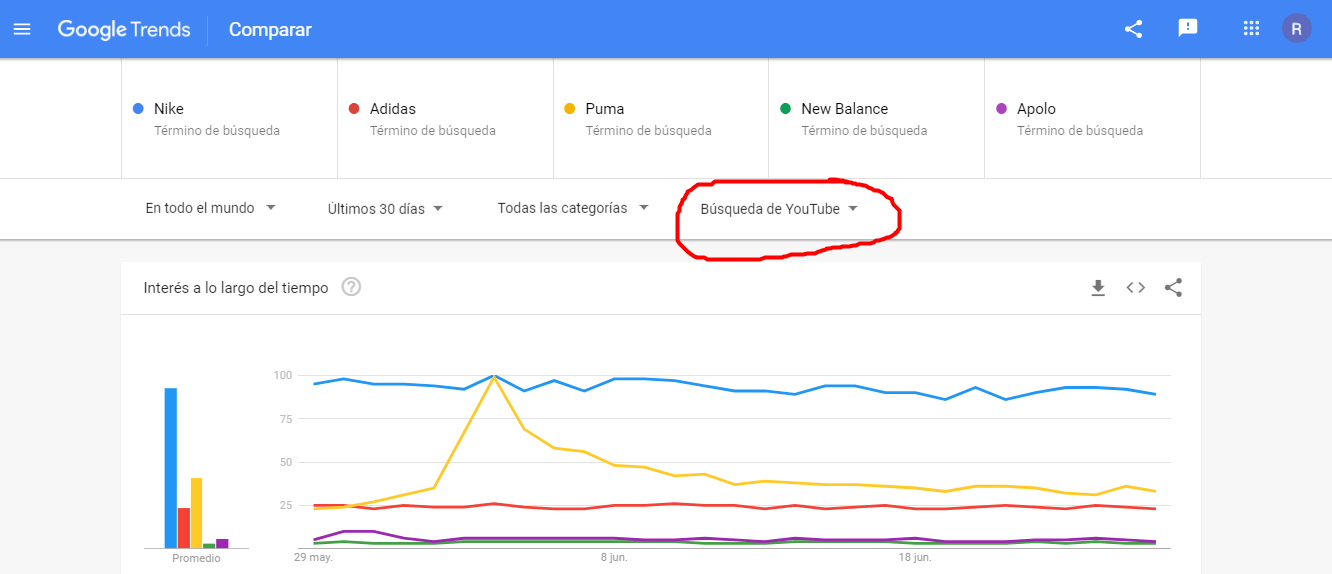Select the Nike search term
Screen dimensions: 1332x574
pos(229,118)
